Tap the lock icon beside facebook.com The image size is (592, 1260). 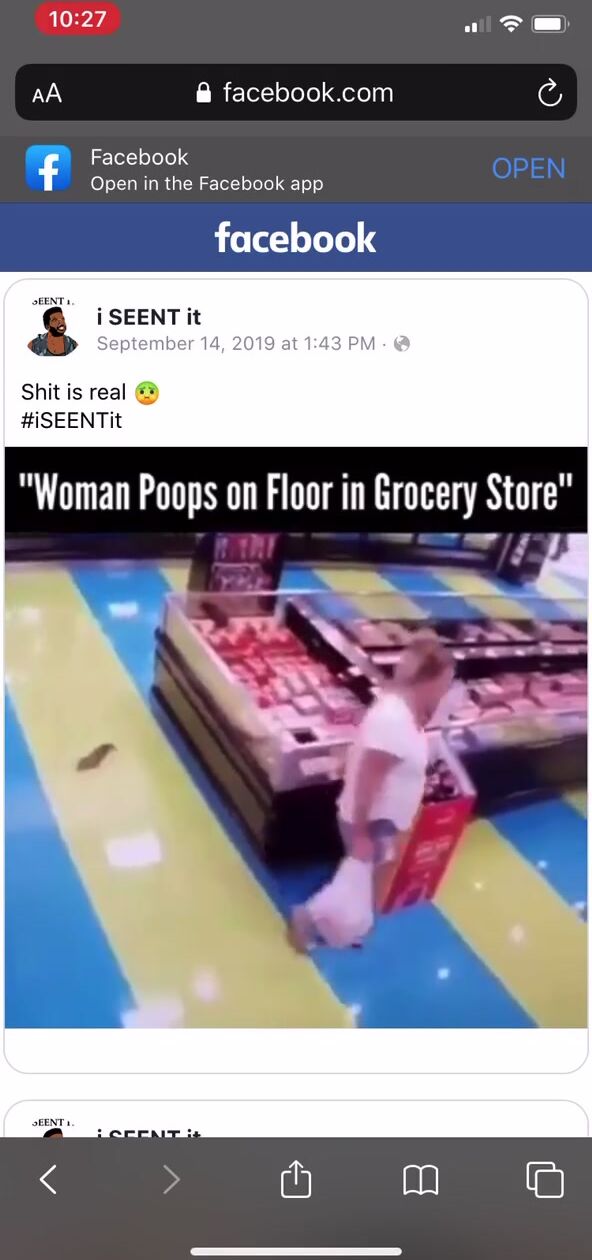tap(204, 94)
